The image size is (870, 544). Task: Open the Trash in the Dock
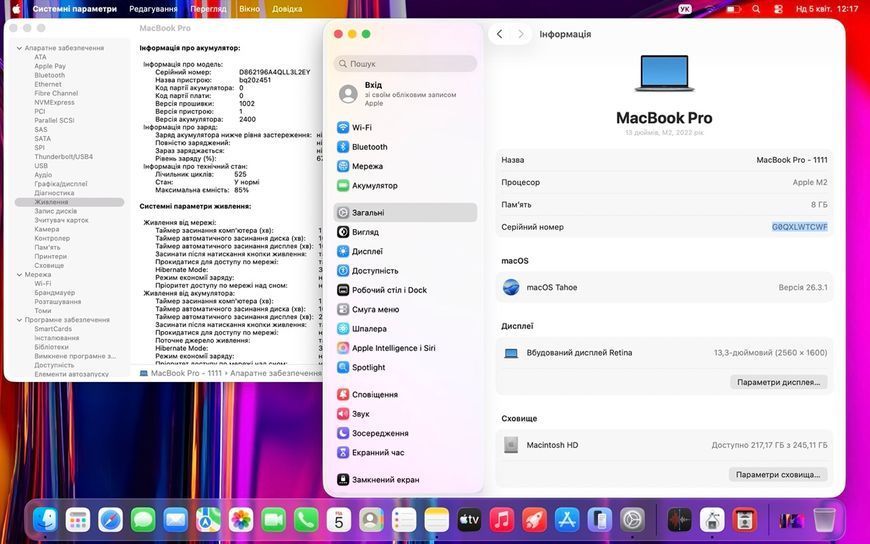tap(825, 520)
